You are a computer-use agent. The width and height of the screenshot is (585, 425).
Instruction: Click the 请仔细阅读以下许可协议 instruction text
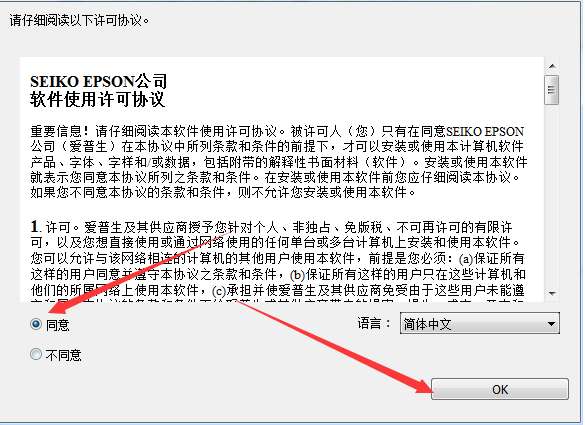point(79,20)
